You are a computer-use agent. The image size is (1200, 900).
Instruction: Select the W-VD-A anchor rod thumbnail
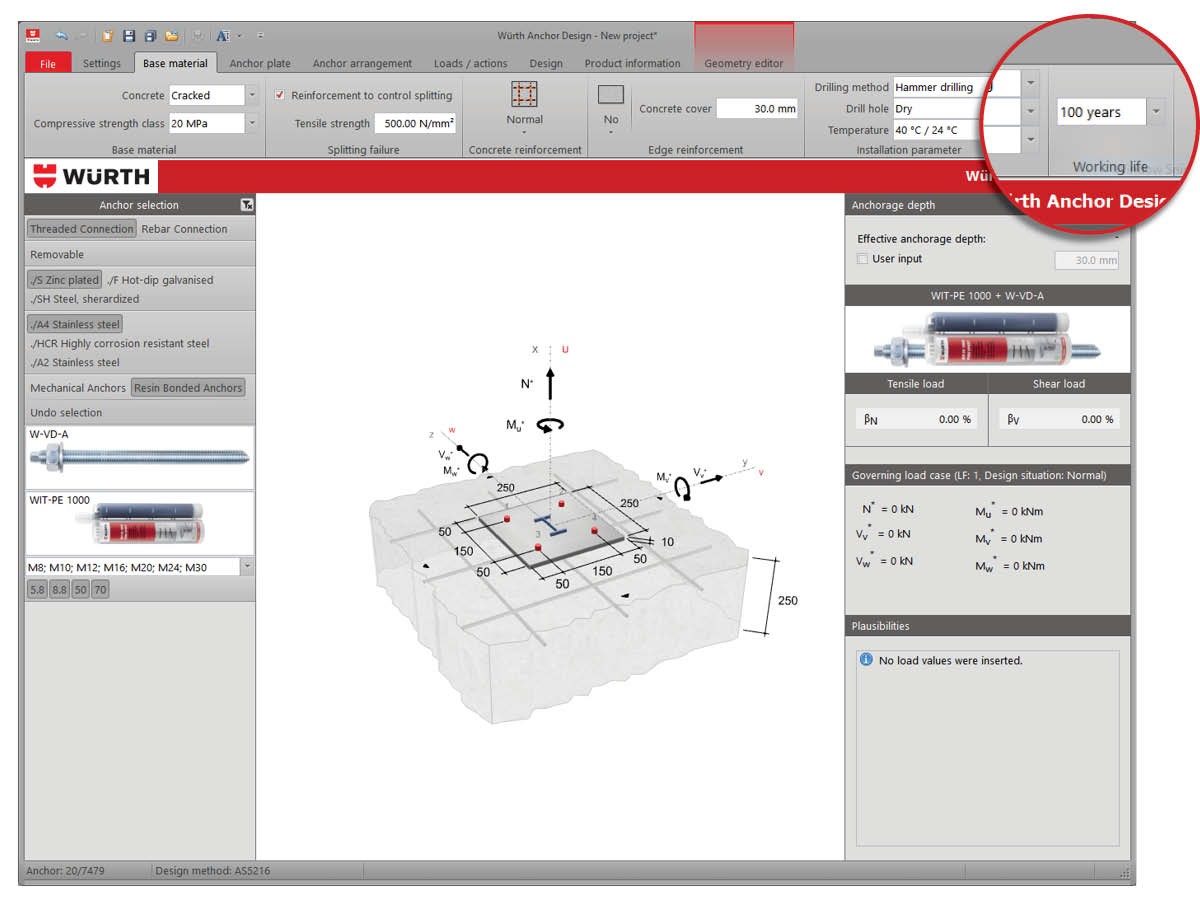coord(140,457)
